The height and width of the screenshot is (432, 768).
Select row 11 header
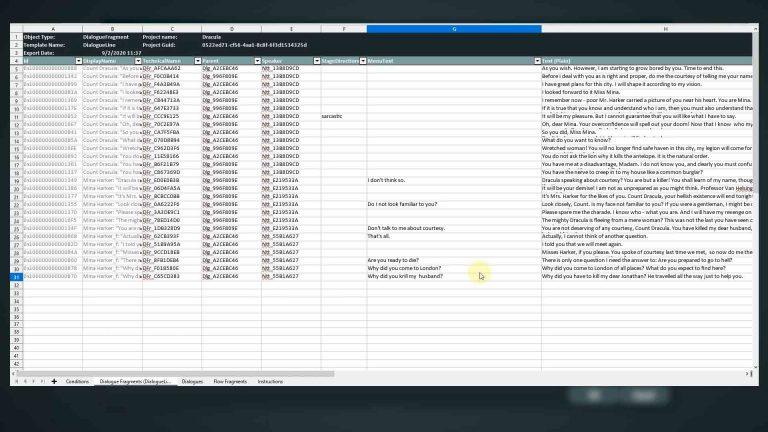[16, 117]
